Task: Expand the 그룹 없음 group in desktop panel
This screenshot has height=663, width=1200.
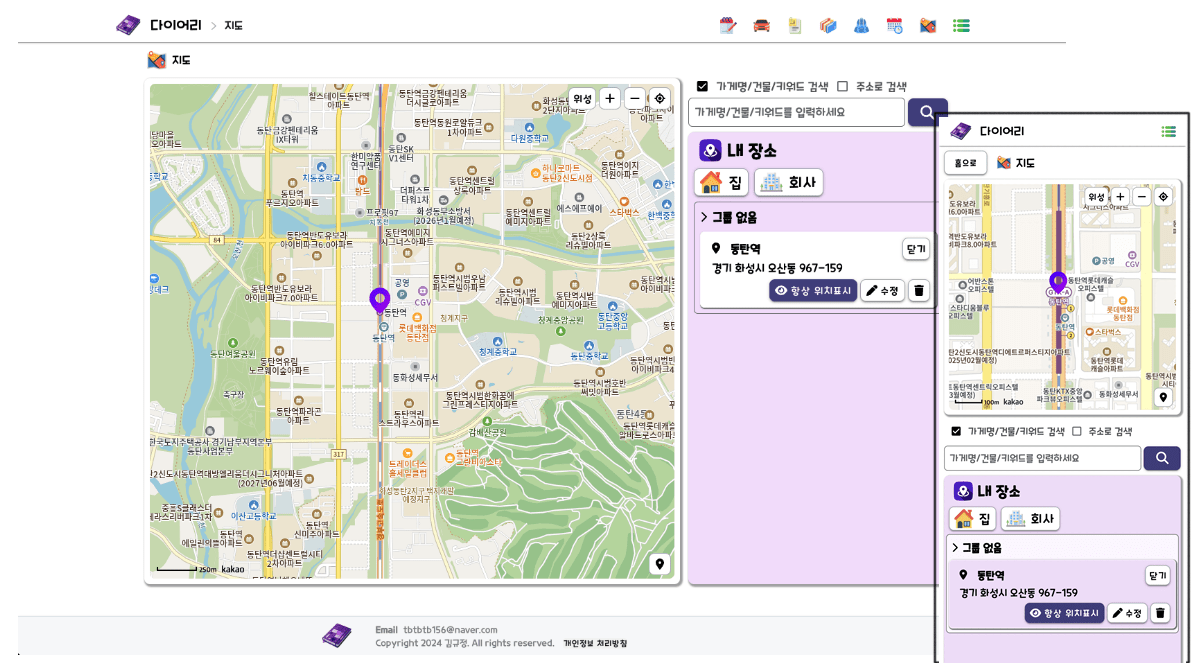Action: coord(728,217)
